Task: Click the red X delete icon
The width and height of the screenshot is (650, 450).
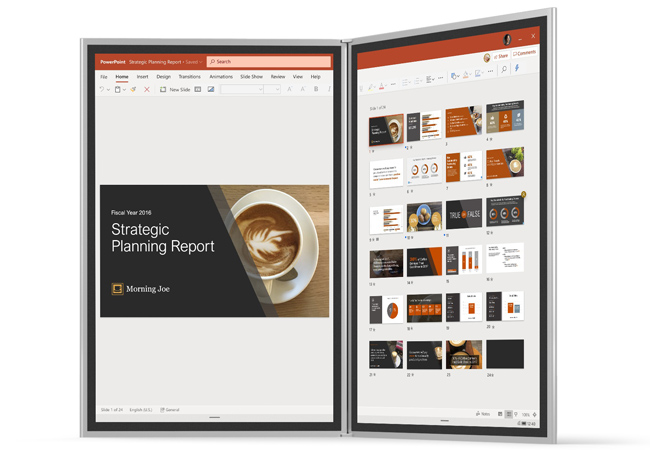Action: click(147, 90)
